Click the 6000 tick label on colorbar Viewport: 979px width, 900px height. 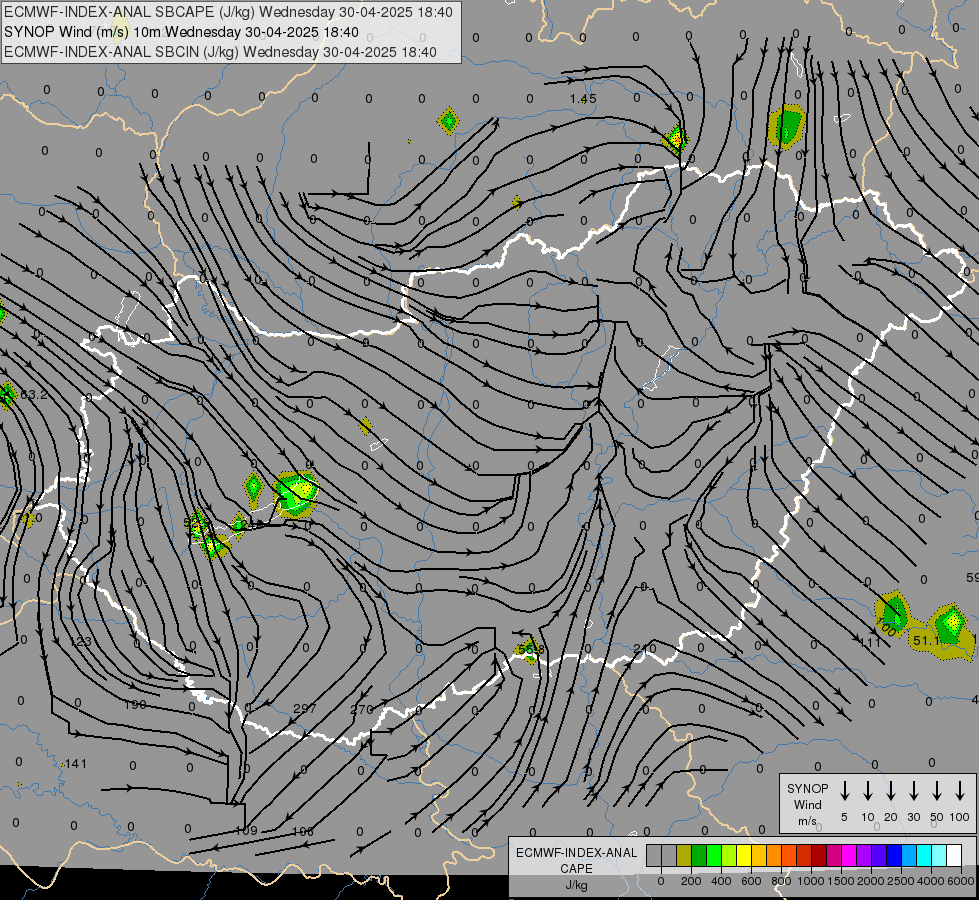[961, 881]
